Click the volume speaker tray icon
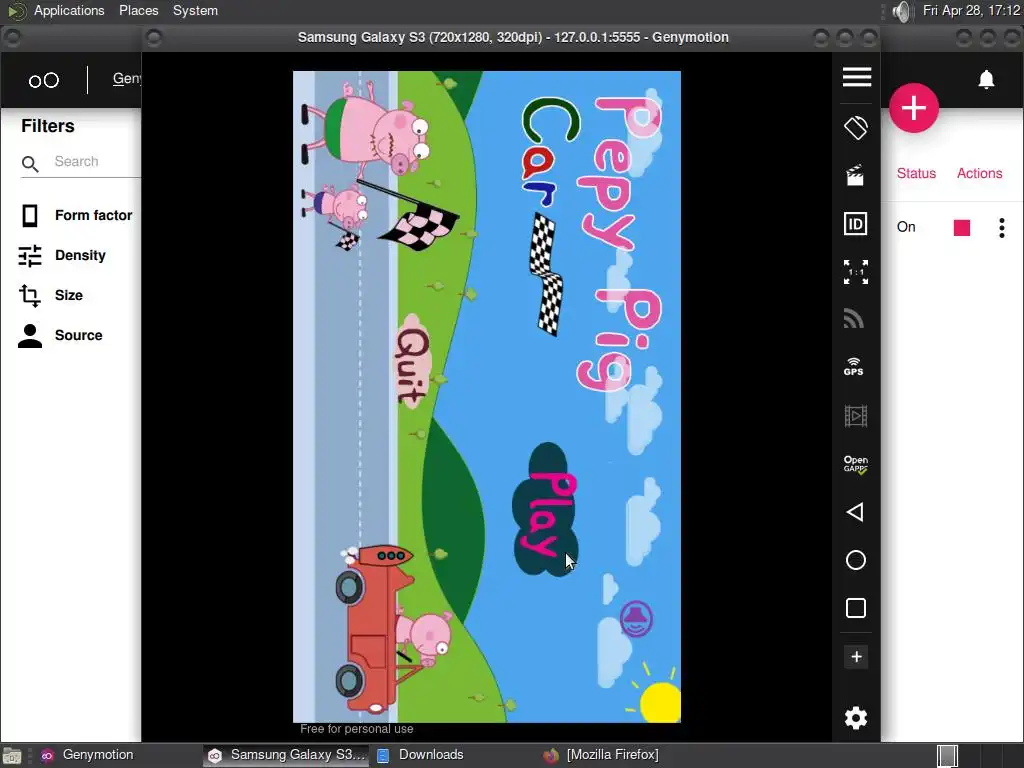 coord(901,11)
